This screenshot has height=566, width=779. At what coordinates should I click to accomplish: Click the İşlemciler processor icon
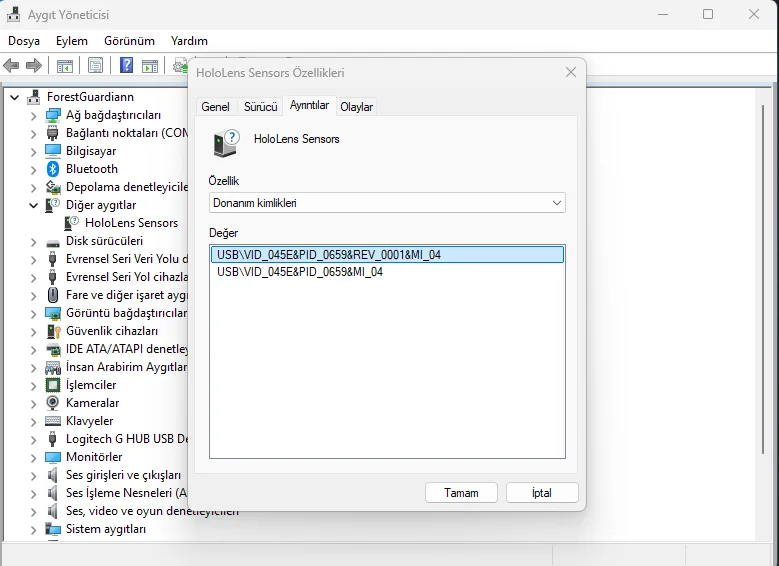53,385
